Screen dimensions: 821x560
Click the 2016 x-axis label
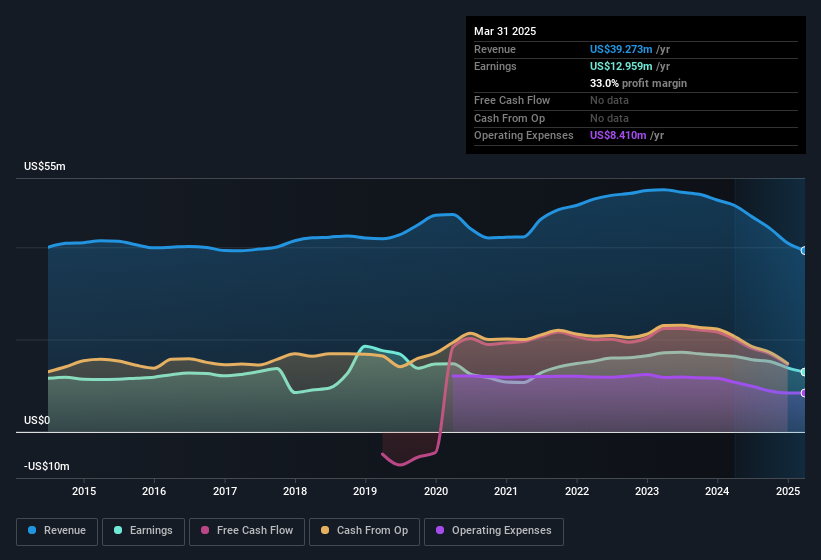pos(154,491)
